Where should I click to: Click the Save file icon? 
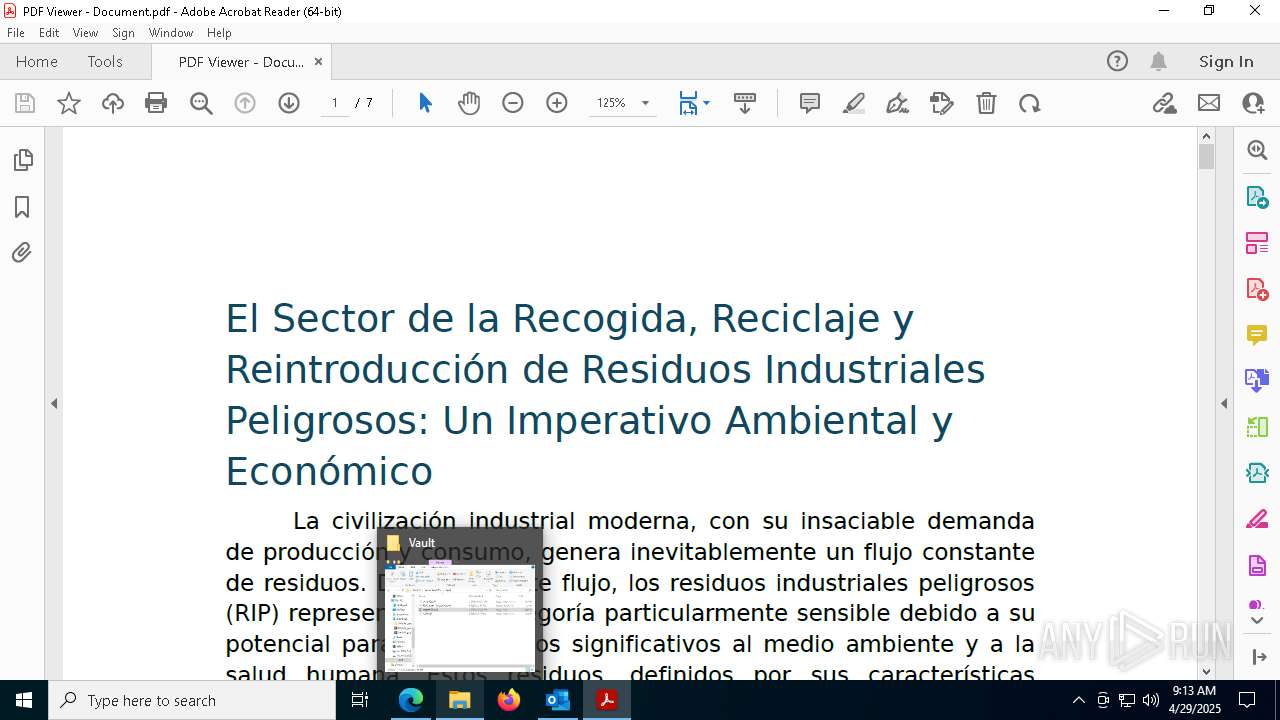pos(25,103)
